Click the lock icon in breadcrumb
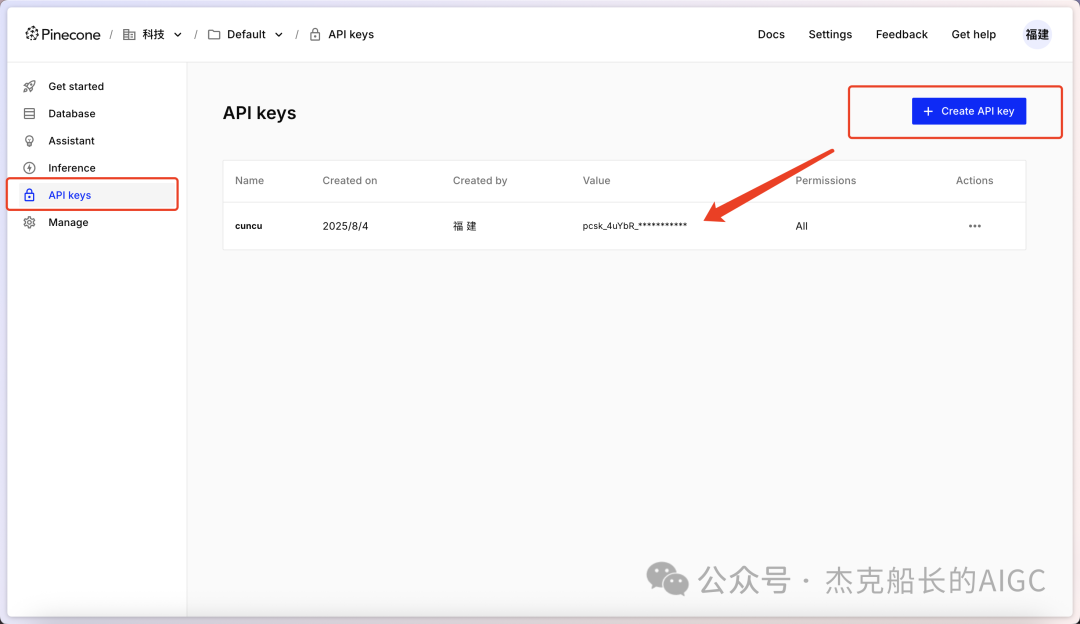 [315, 34]
